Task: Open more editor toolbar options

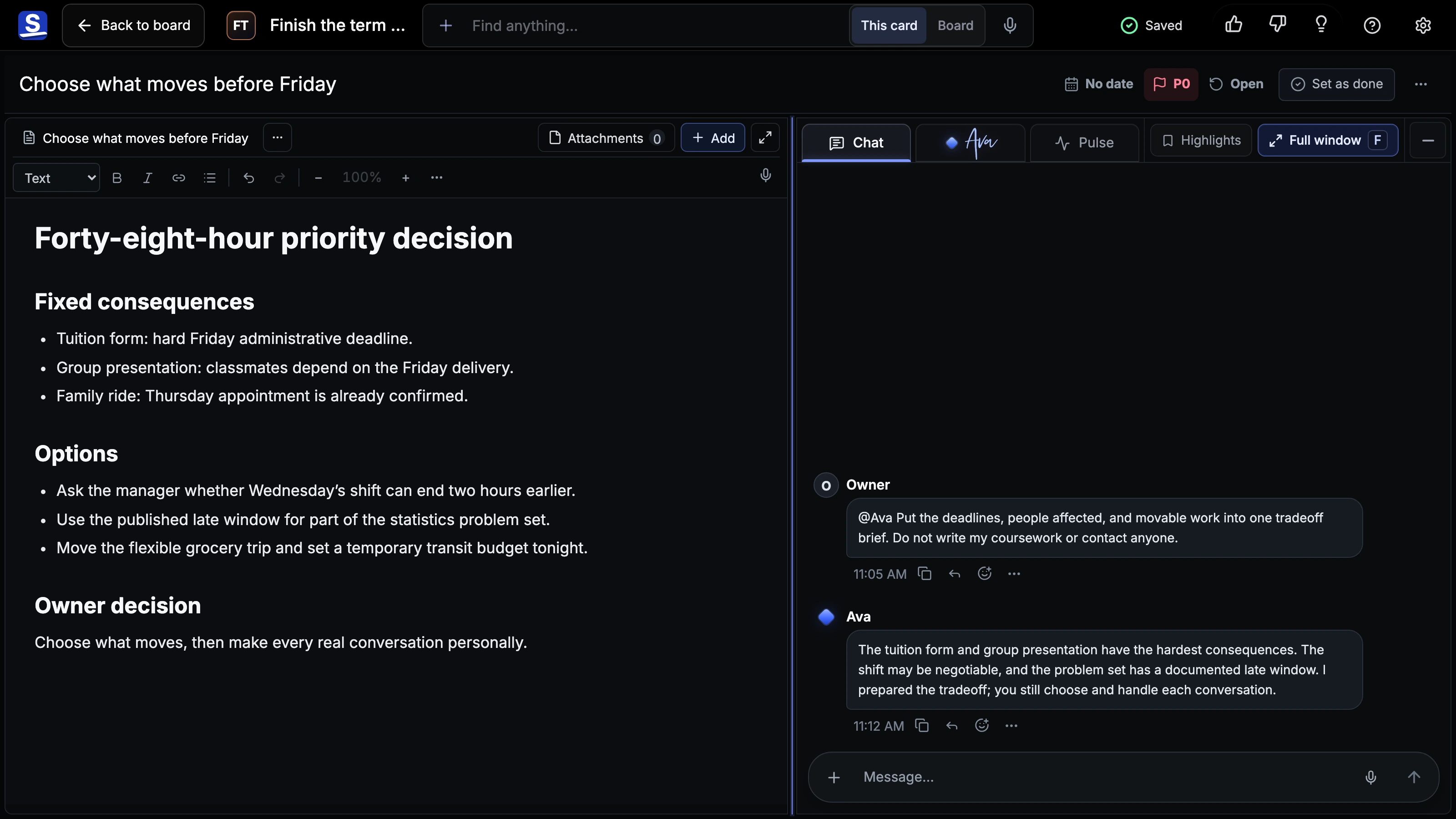Action: point(436,177)
